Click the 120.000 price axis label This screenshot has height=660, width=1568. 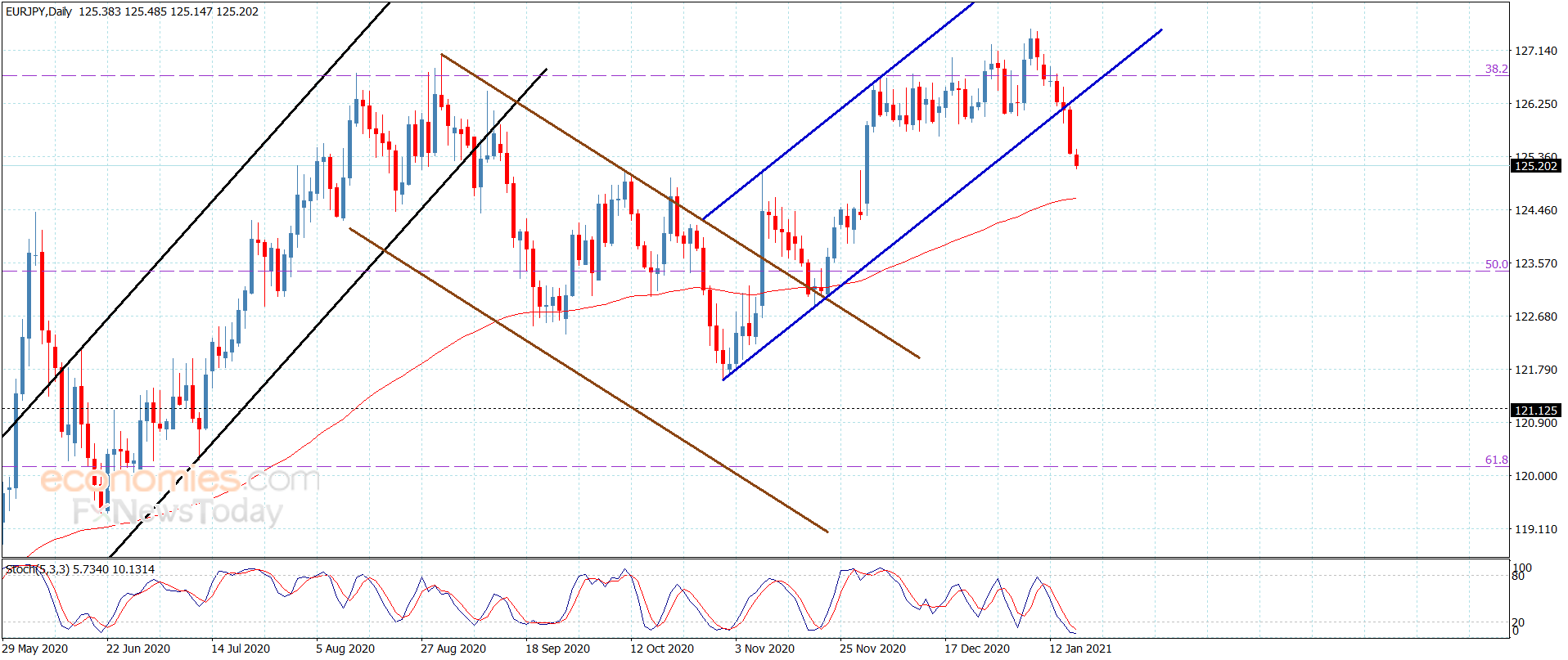[x=1536, y=476]
